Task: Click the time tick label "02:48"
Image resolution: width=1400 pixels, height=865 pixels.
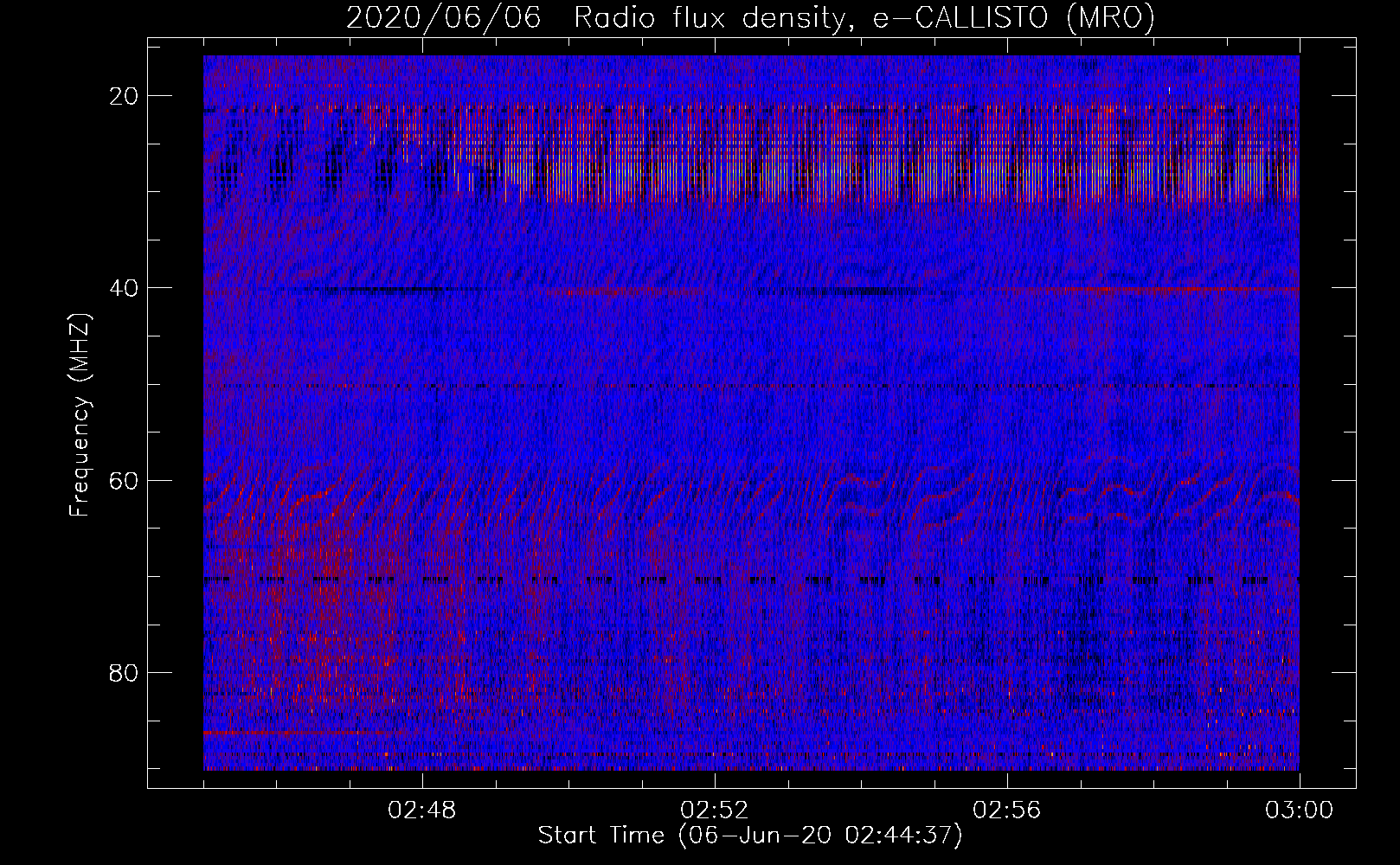Action: 422,811
